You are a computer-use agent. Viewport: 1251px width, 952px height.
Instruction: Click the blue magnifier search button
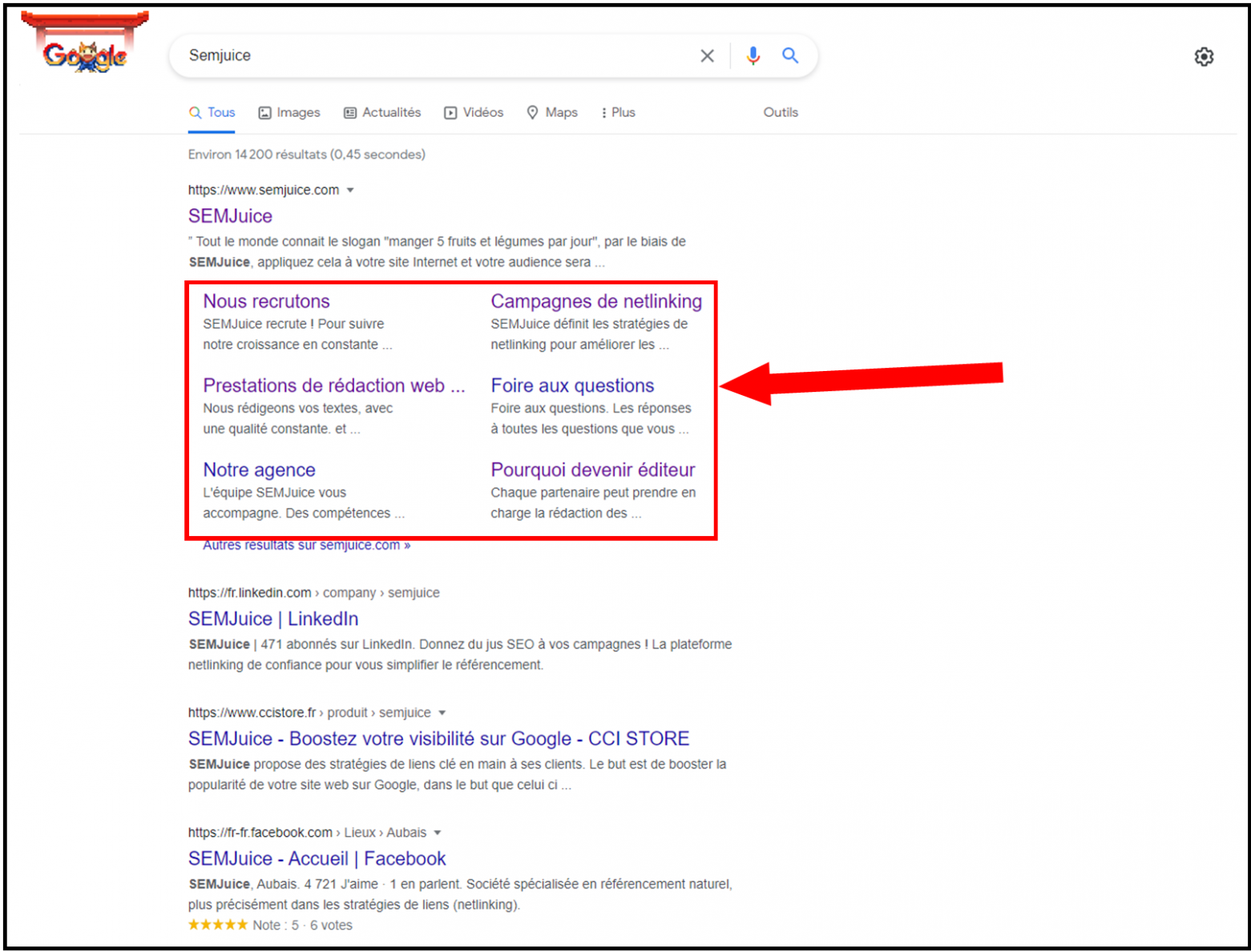tap(790, 55)
